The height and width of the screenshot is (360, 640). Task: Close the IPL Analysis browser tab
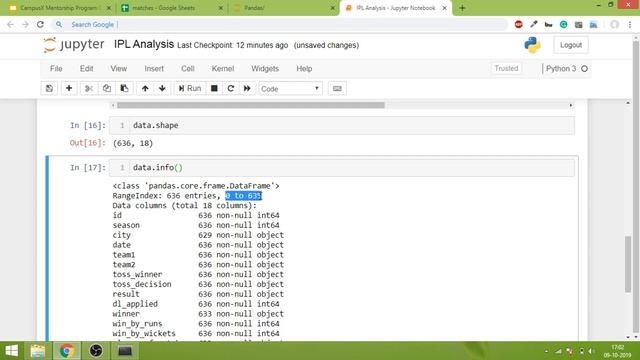444,8
